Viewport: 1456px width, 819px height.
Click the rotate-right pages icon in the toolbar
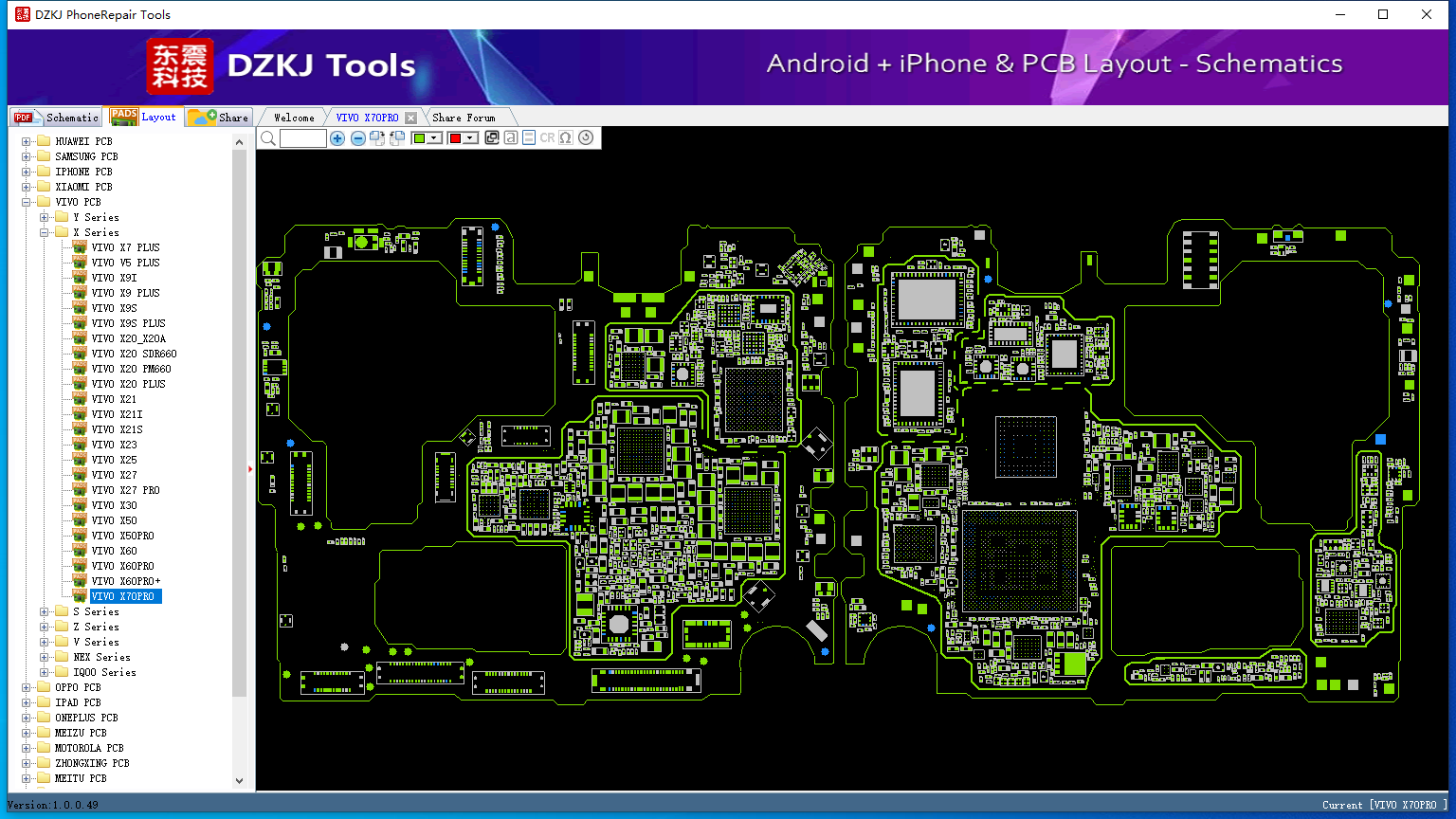tap(377, 138)
